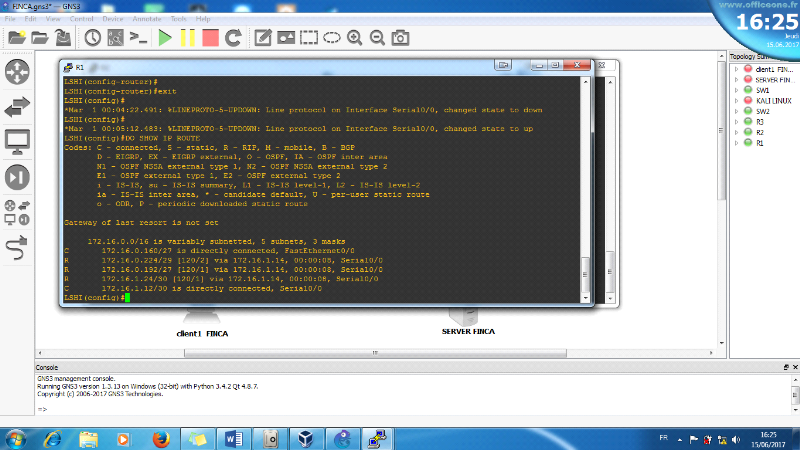Open the Edit menu
Screen dimensions: 800x450
(30, 19)
